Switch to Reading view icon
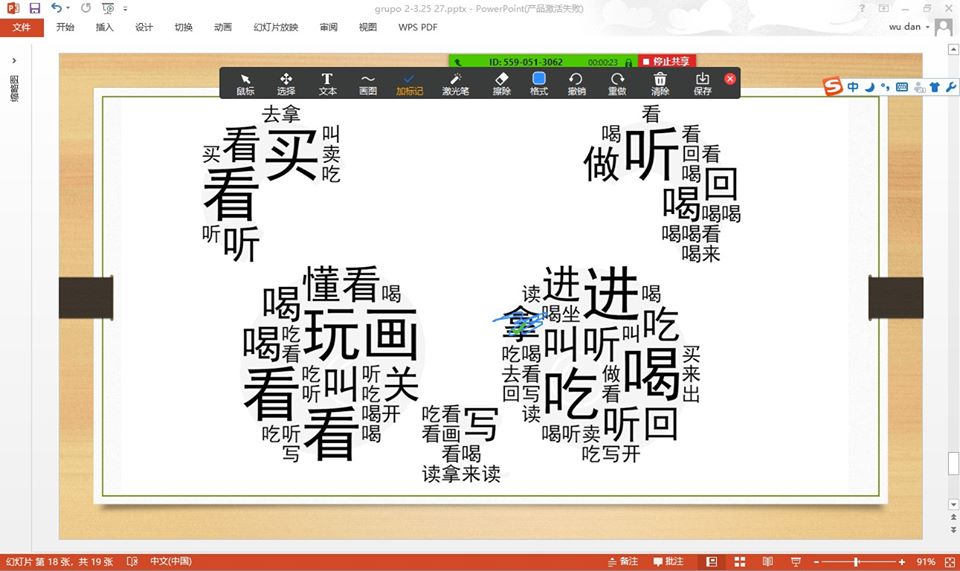 tap(768, 562)
